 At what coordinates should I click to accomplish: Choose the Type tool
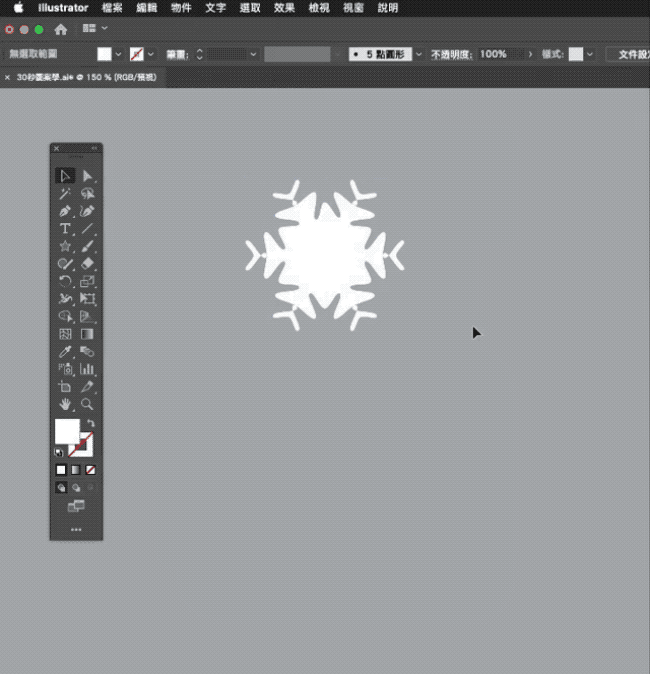65,229
